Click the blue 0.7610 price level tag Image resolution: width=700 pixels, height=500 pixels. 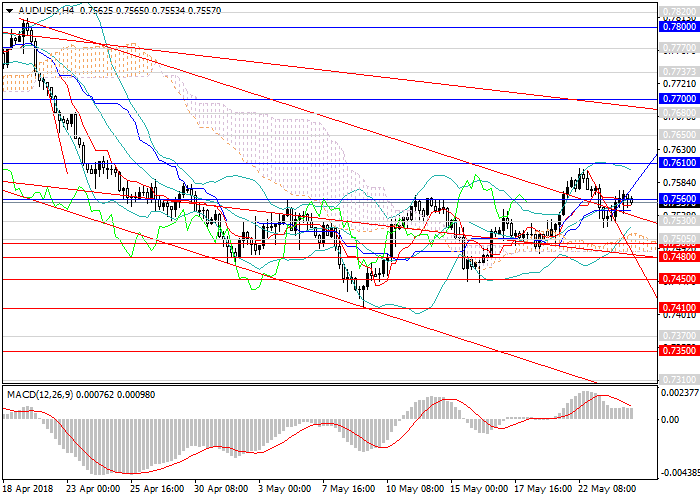coord(678,163)
